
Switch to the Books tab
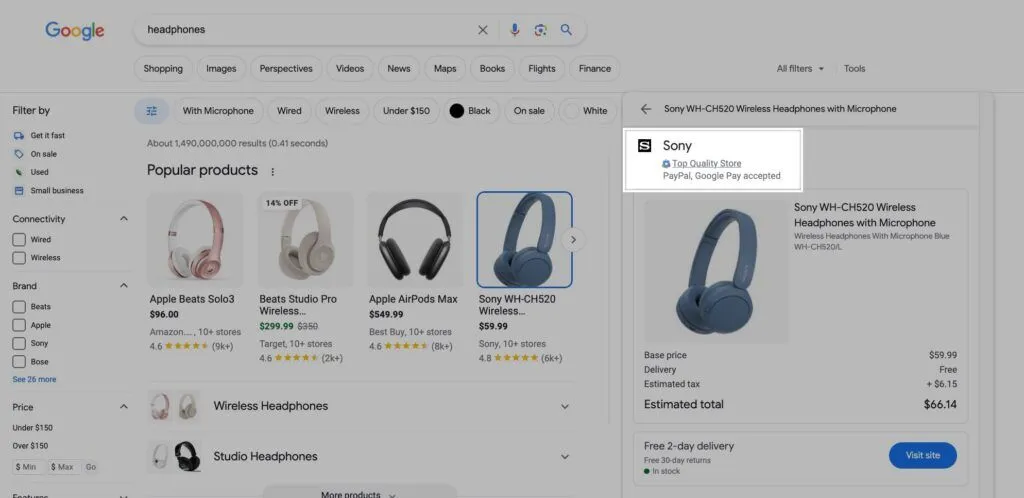pyautogui.click(x=492, y=69)
